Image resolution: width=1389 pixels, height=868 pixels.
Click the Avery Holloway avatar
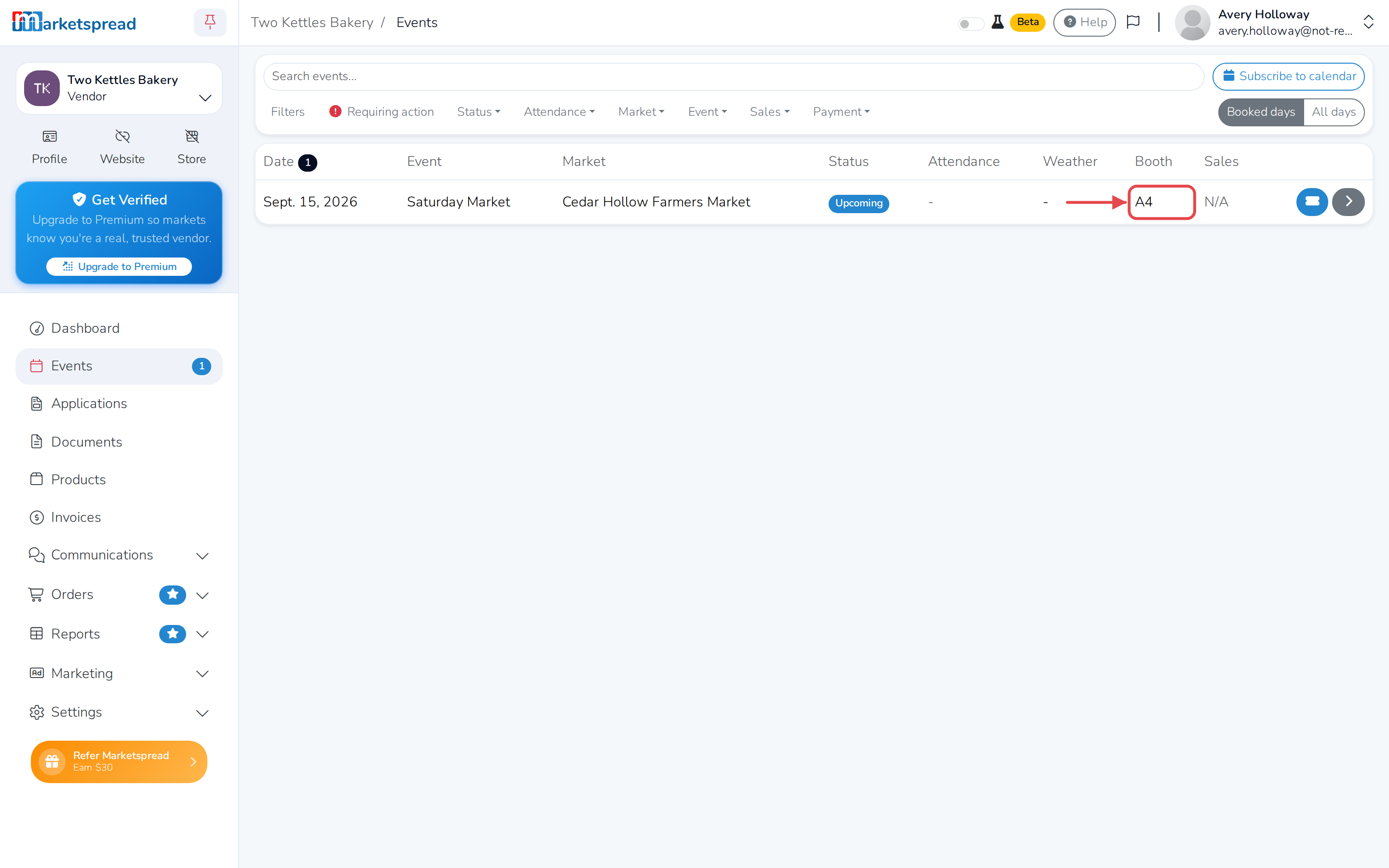pyautogui.click(x=1192, y=23)
